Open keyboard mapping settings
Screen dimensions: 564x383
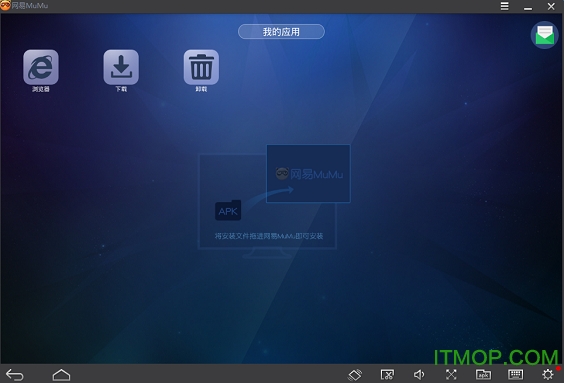pyautogui.click(x=515, y=374)
